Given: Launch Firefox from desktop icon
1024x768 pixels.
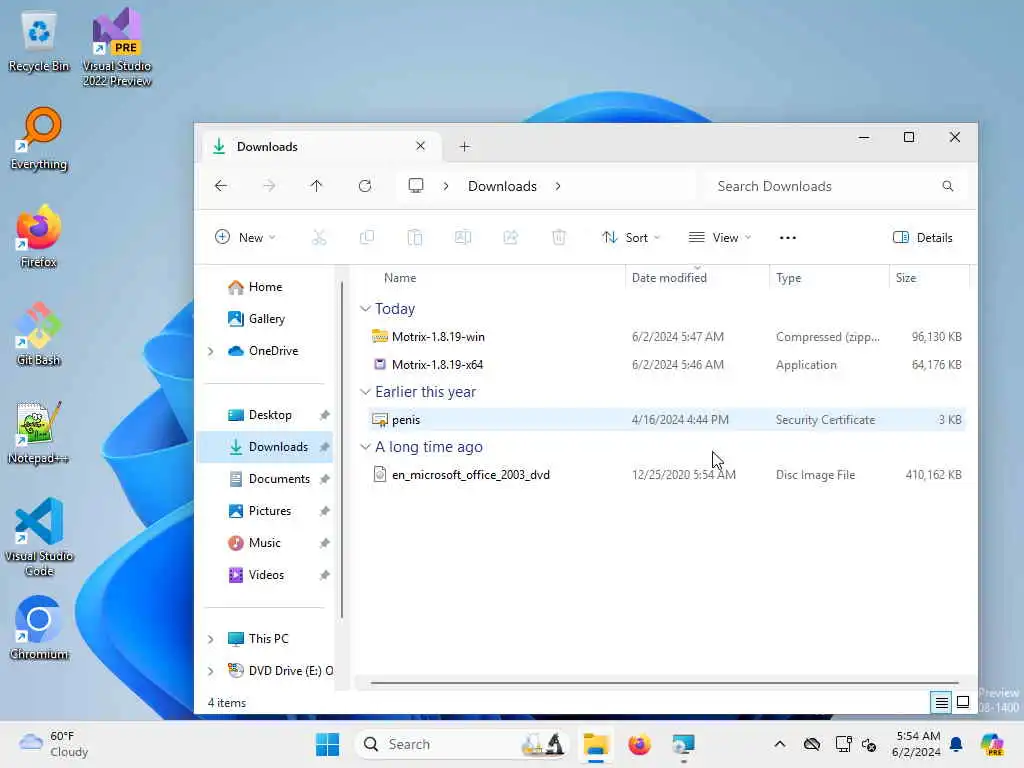Looking at the screenshot, I should click(39, 236).
